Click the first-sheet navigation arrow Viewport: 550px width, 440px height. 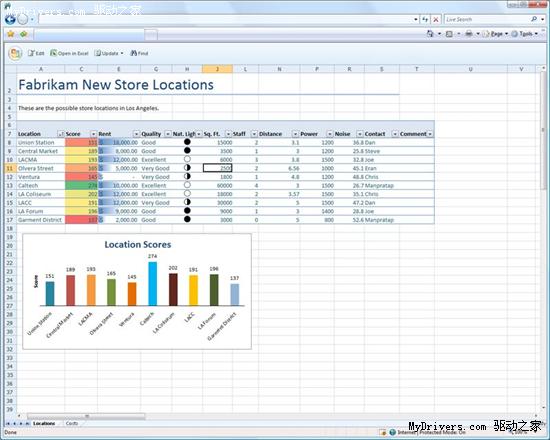[8, 424]
